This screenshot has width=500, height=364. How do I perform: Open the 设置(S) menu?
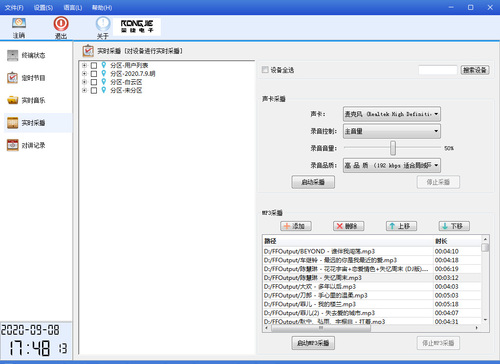coord(43,7)
